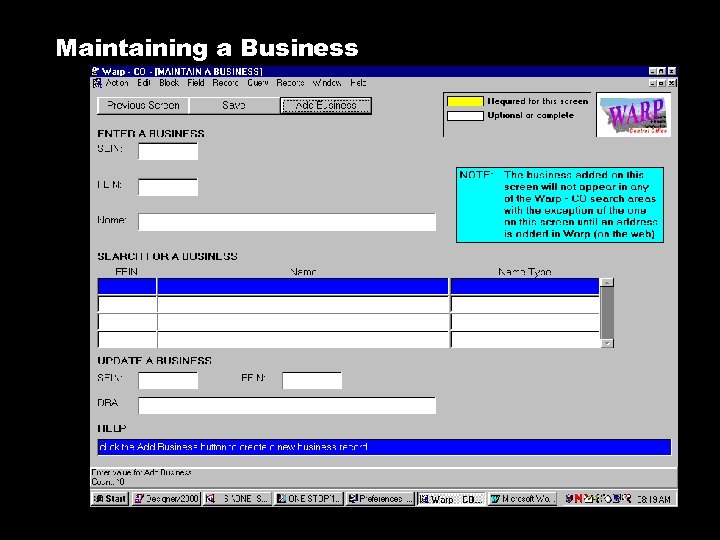Click the Warp window title bar icon
Viewport: 720px width, 540px height.
click(x=96, y=71)
